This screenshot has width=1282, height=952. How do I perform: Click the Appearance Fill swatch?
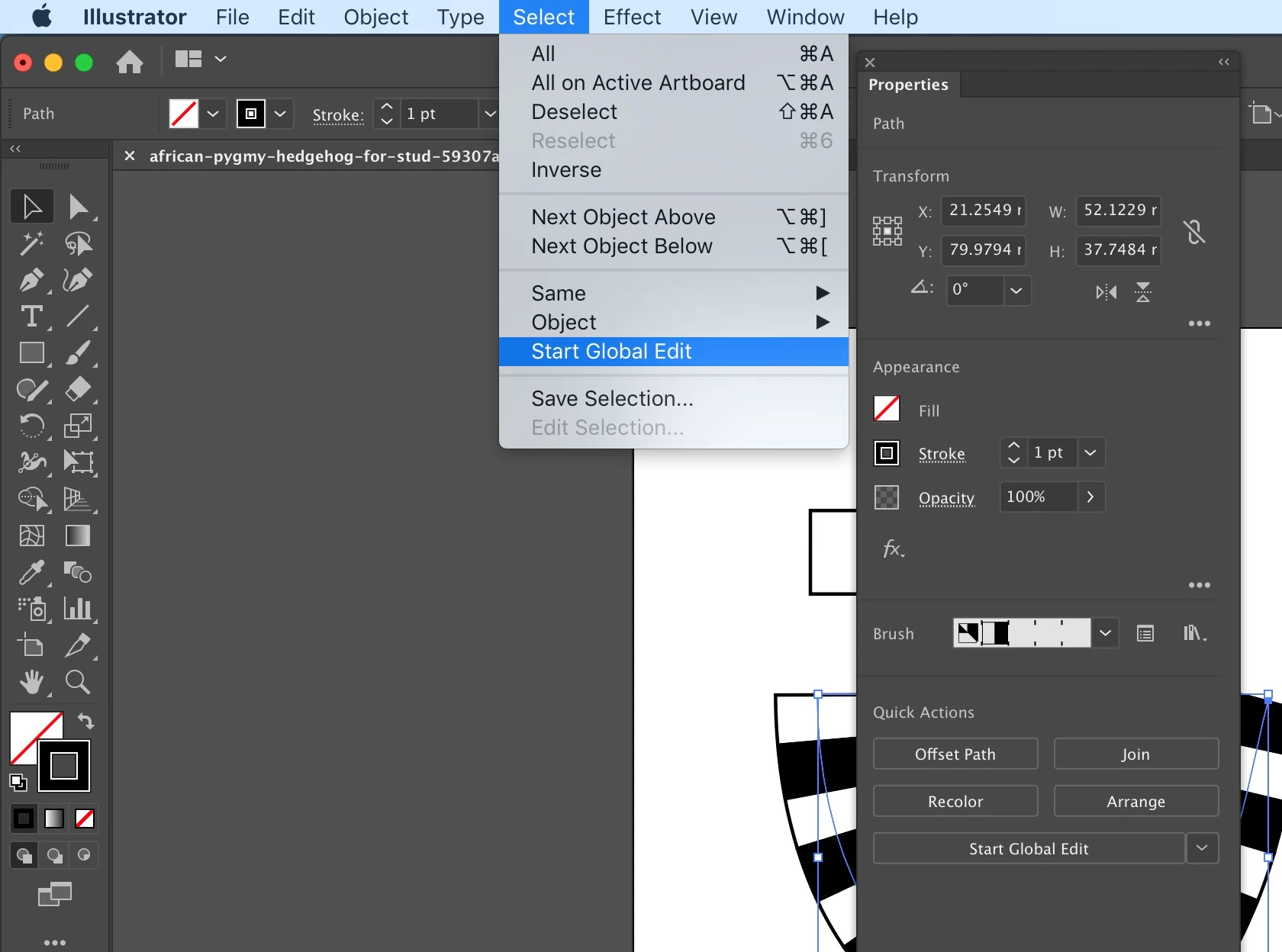(887, 409)
